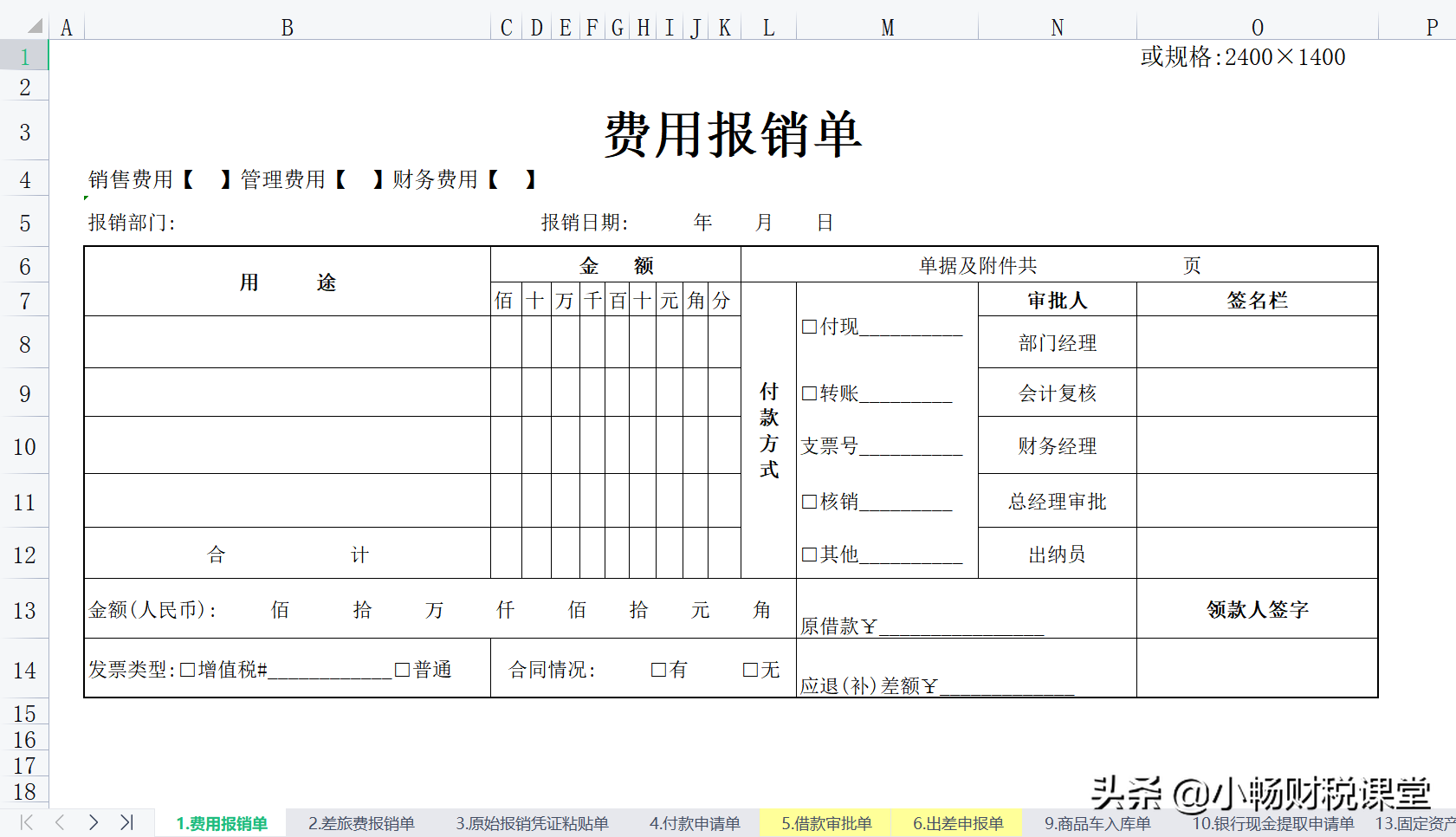
Task: Open the 6.出差申报单 sheet tab
Action: [x=958, y=823]
